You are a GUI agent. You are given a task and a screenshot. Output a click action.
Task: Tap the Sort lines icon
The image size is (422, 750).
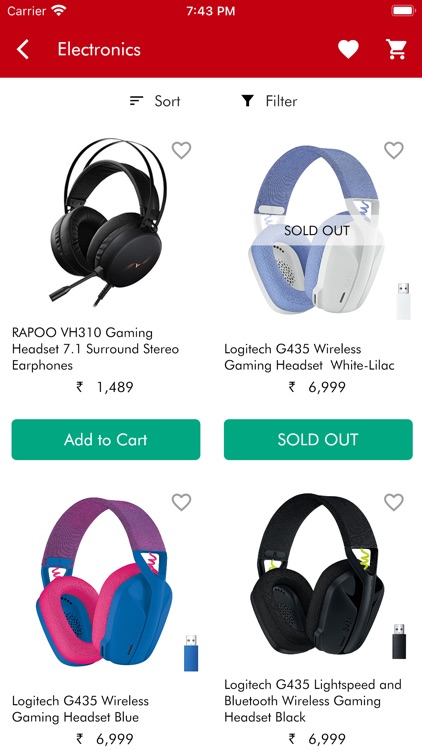[x=136, y=101]
